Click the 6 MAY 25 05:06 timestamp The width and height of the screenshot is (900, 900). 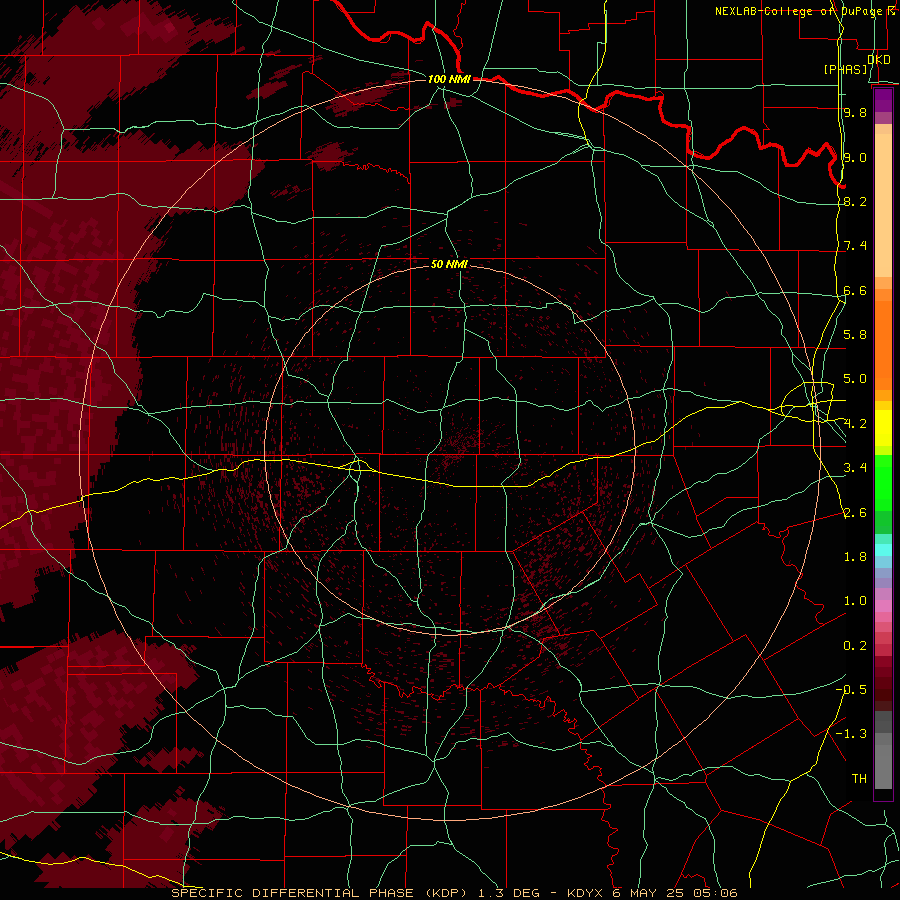point(674,893)
